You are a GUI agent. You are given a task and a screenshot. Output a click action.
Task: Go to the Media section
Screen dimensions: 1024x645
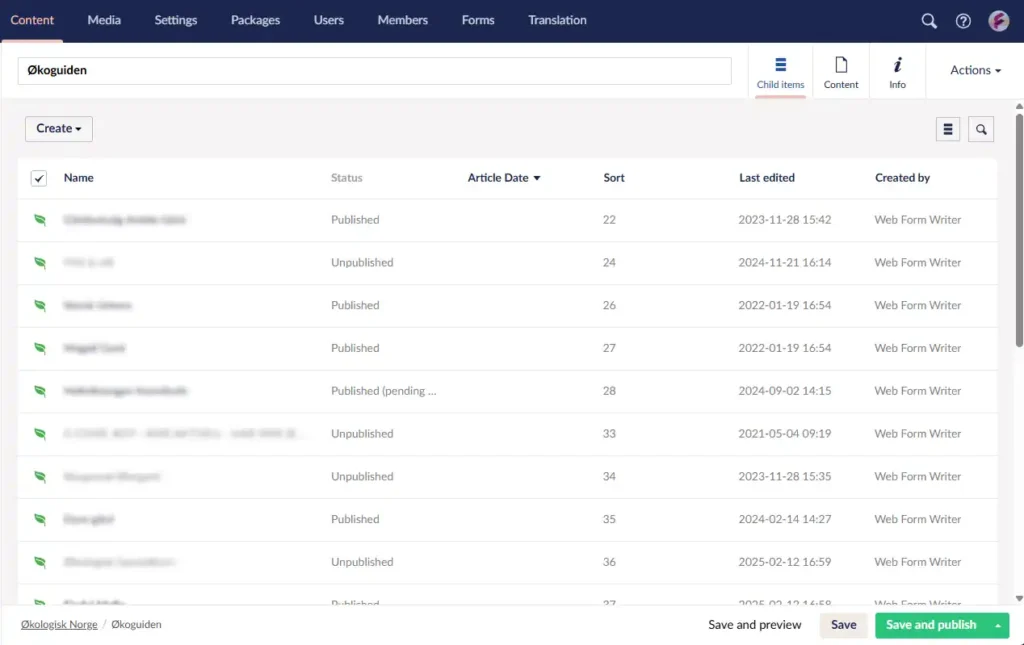tap(104, 20)
